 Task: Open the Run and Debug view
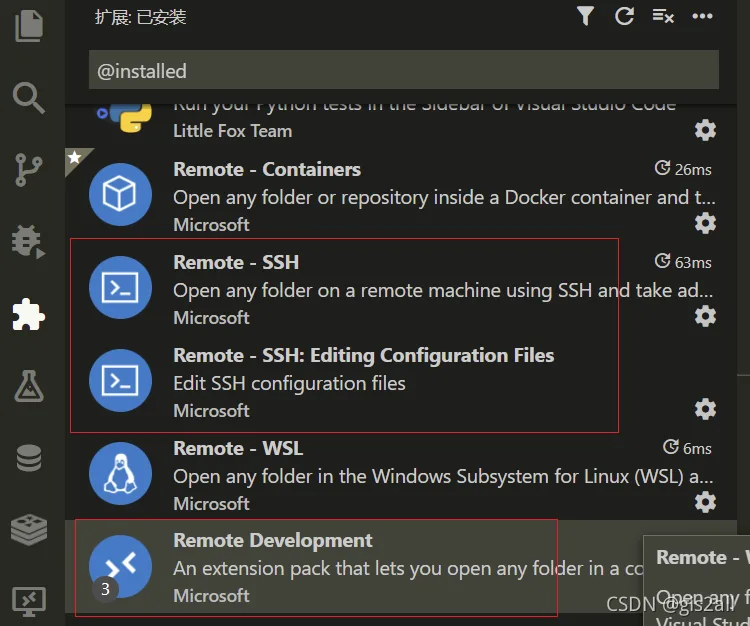[29, 241]
